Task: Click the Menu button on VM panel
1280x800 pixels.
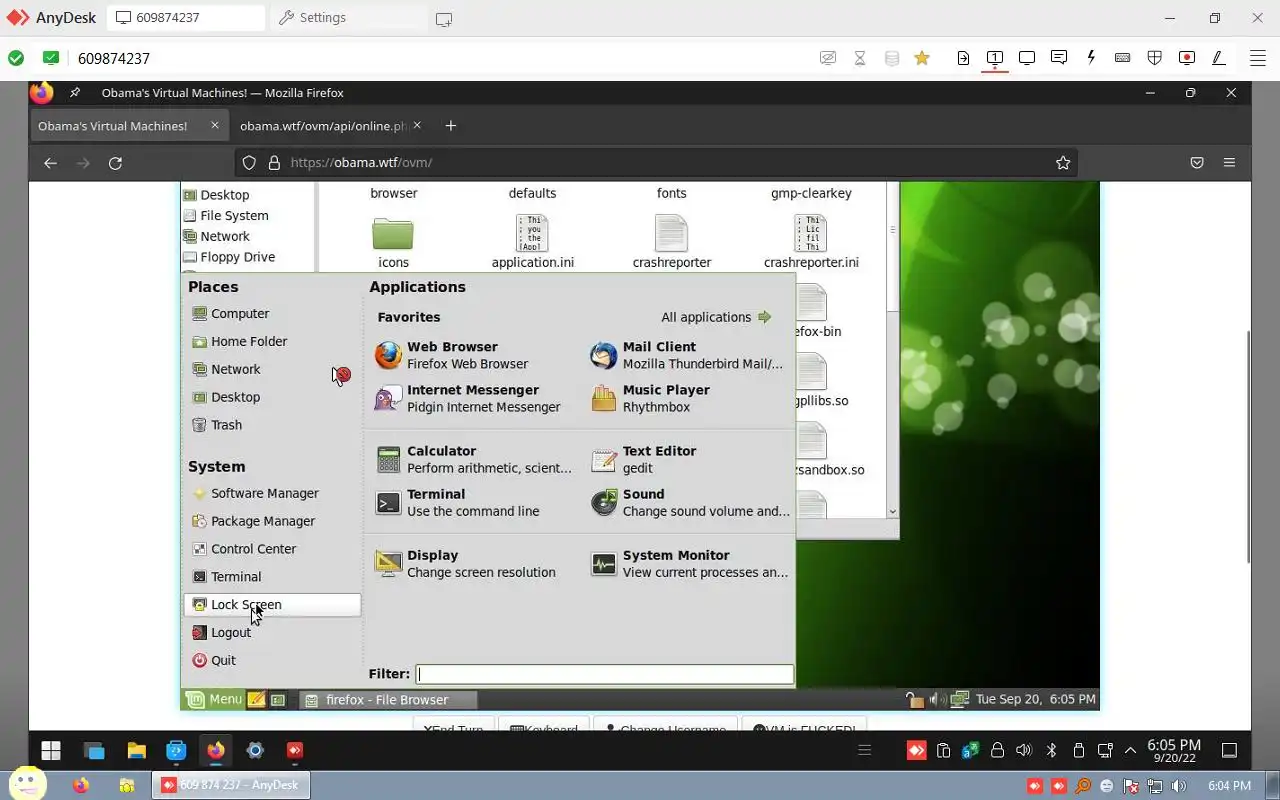Action: 214,699
